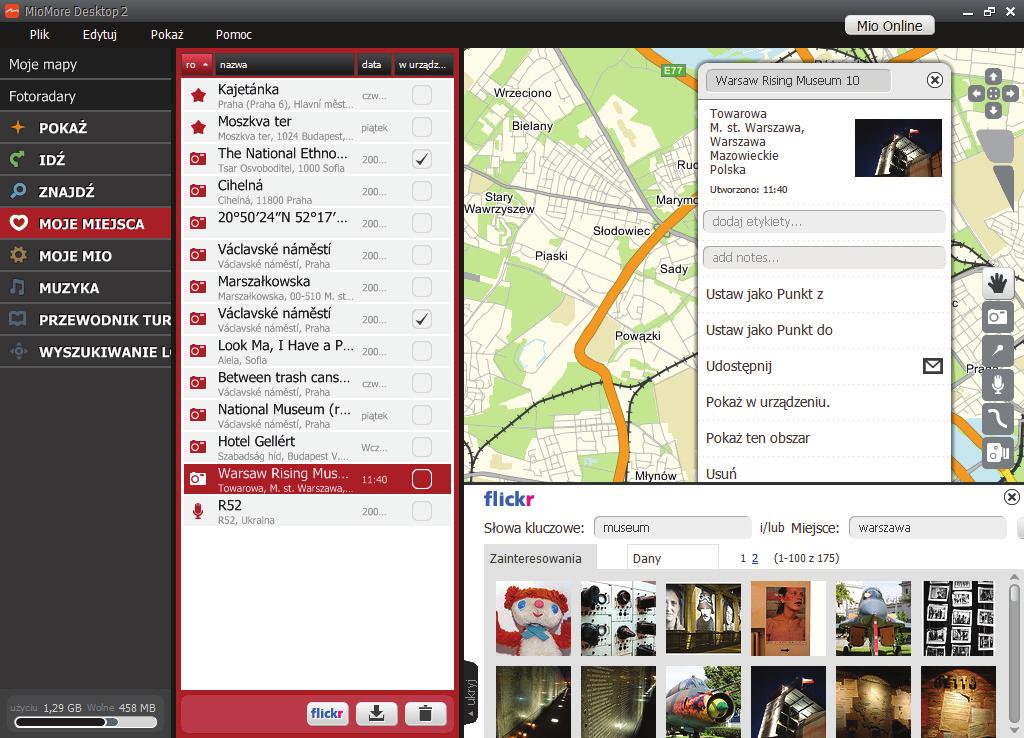Sort list by the 'ro' type column
This screenshot has width=1024, height=738.
pyautogui.click(x=197, y=65)
